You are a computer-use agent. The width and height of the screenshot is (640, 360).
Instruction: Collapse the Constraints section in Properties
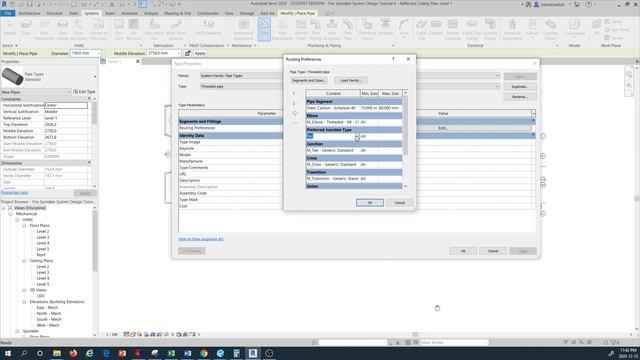pos(89,99)
